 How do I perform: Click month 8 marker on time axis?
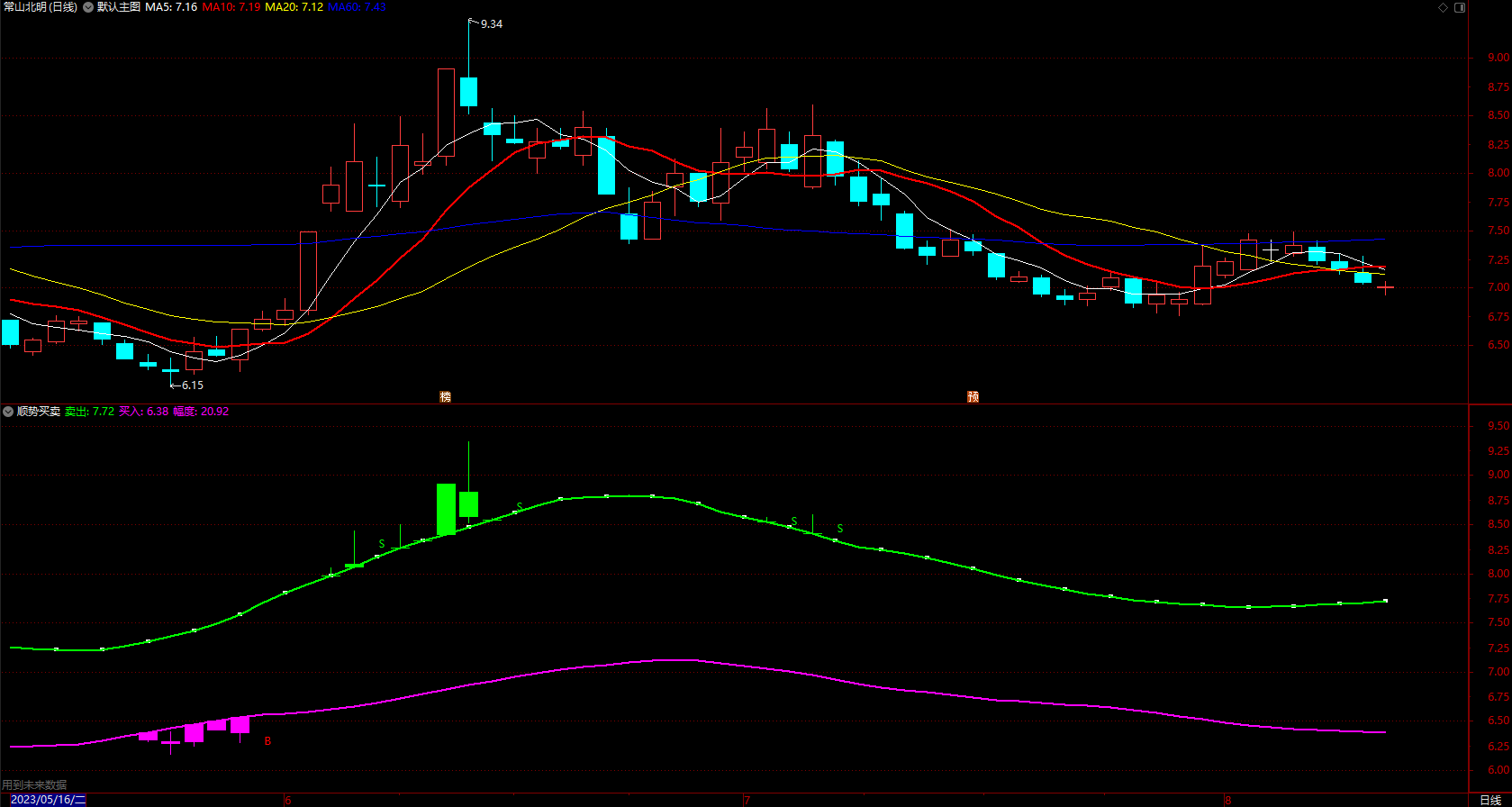click(x=1227, y=800)
